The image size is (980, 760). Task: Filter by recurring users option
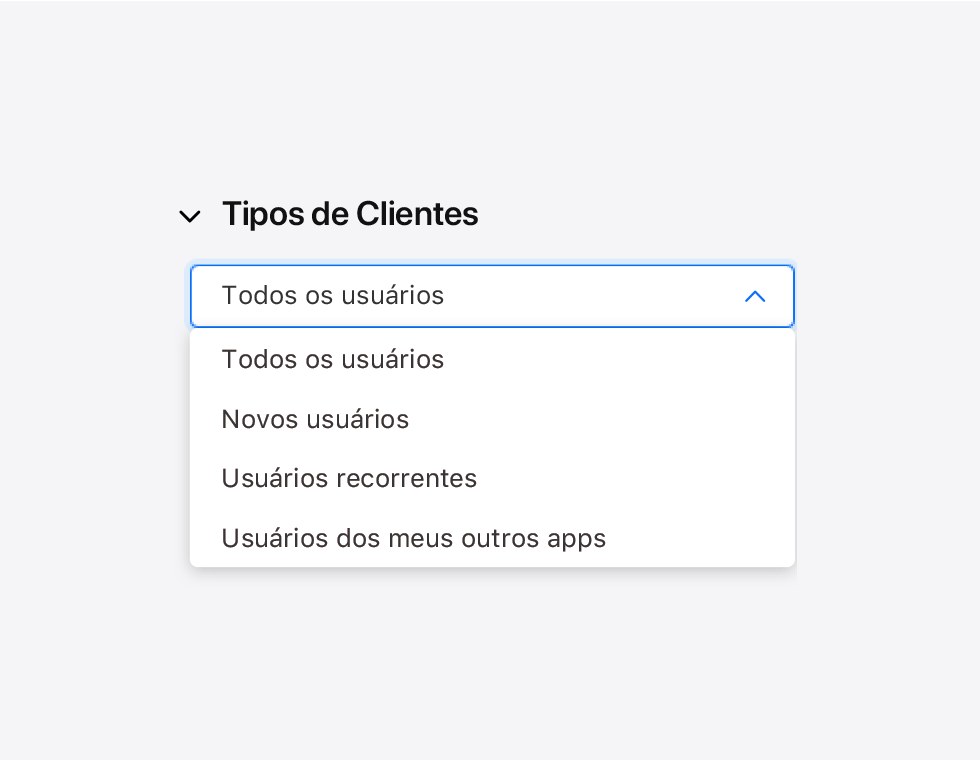[492, 478]
